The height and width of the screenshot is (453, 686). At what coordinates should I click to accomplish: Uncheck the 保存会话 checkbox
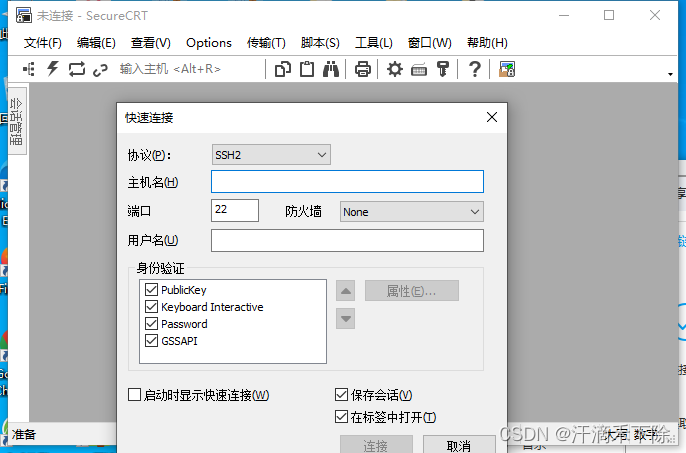pyautogui.click(x=341, y=394)
